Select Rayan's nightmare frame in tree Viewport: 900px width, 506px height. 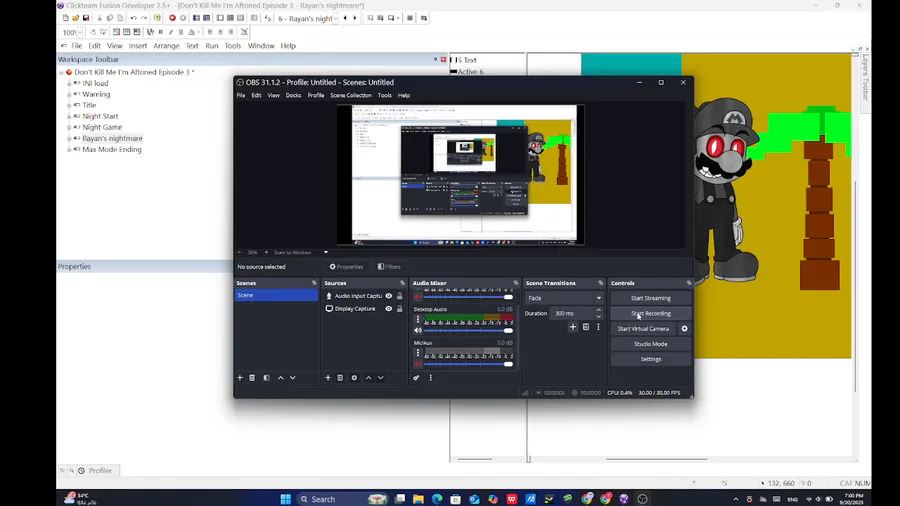click(x=112, y=138)
